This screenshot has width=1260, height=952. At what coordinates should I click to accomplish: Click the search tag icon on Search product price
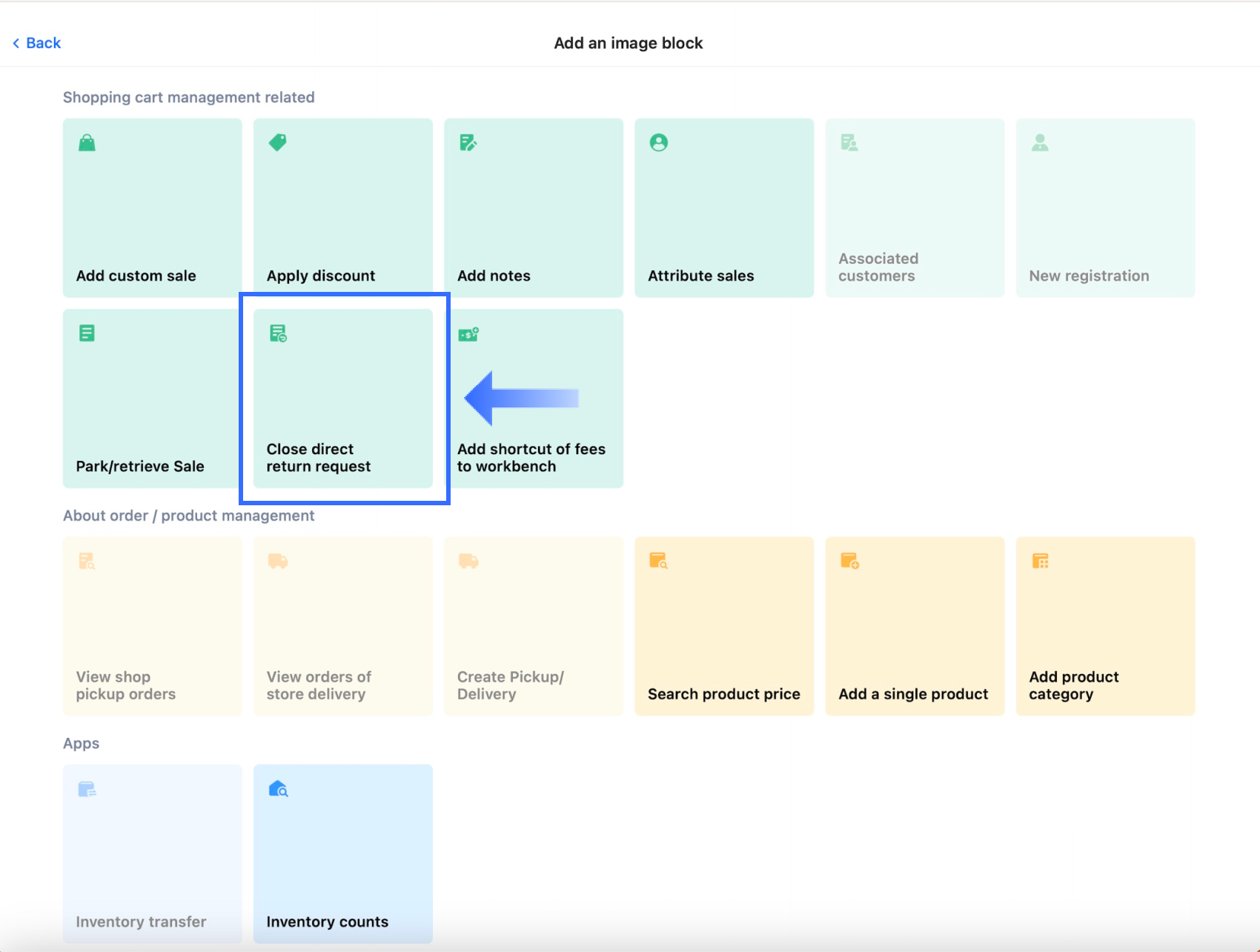[658, 561]
